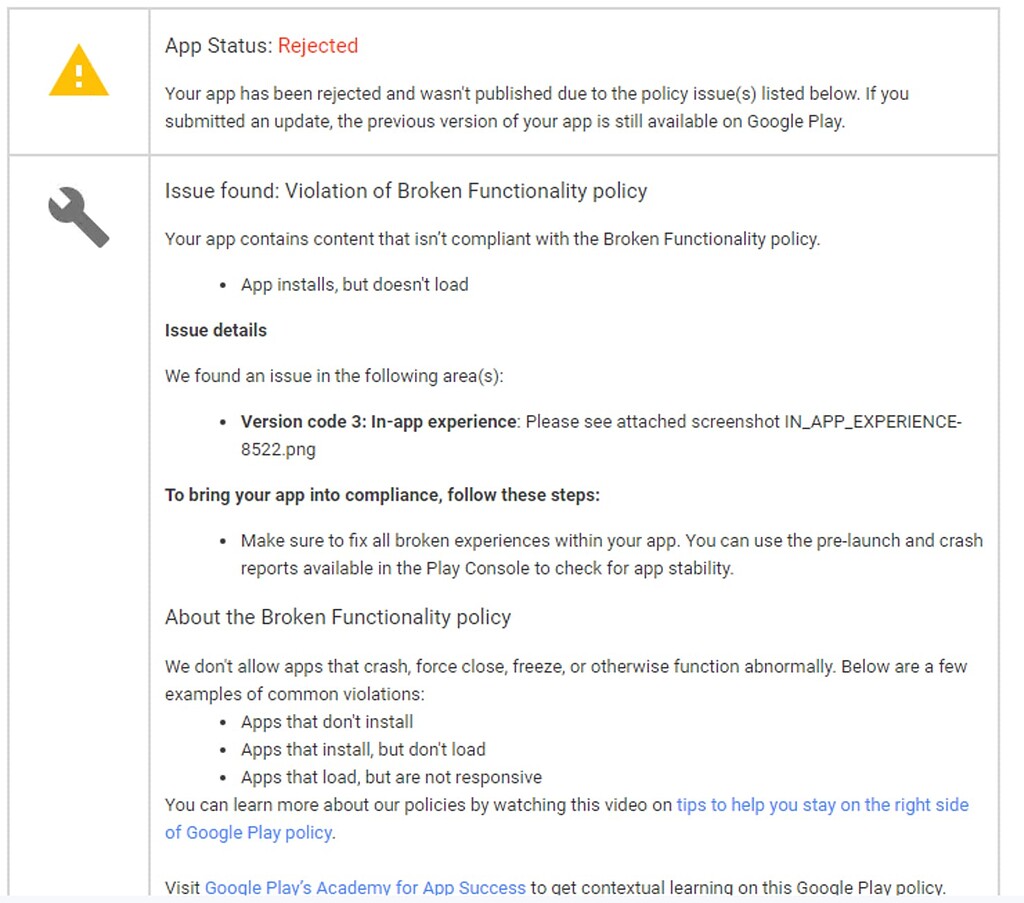Click the About the Broken Functionality policy heading
The image size is (1024, 903).
tap(338, 617)
